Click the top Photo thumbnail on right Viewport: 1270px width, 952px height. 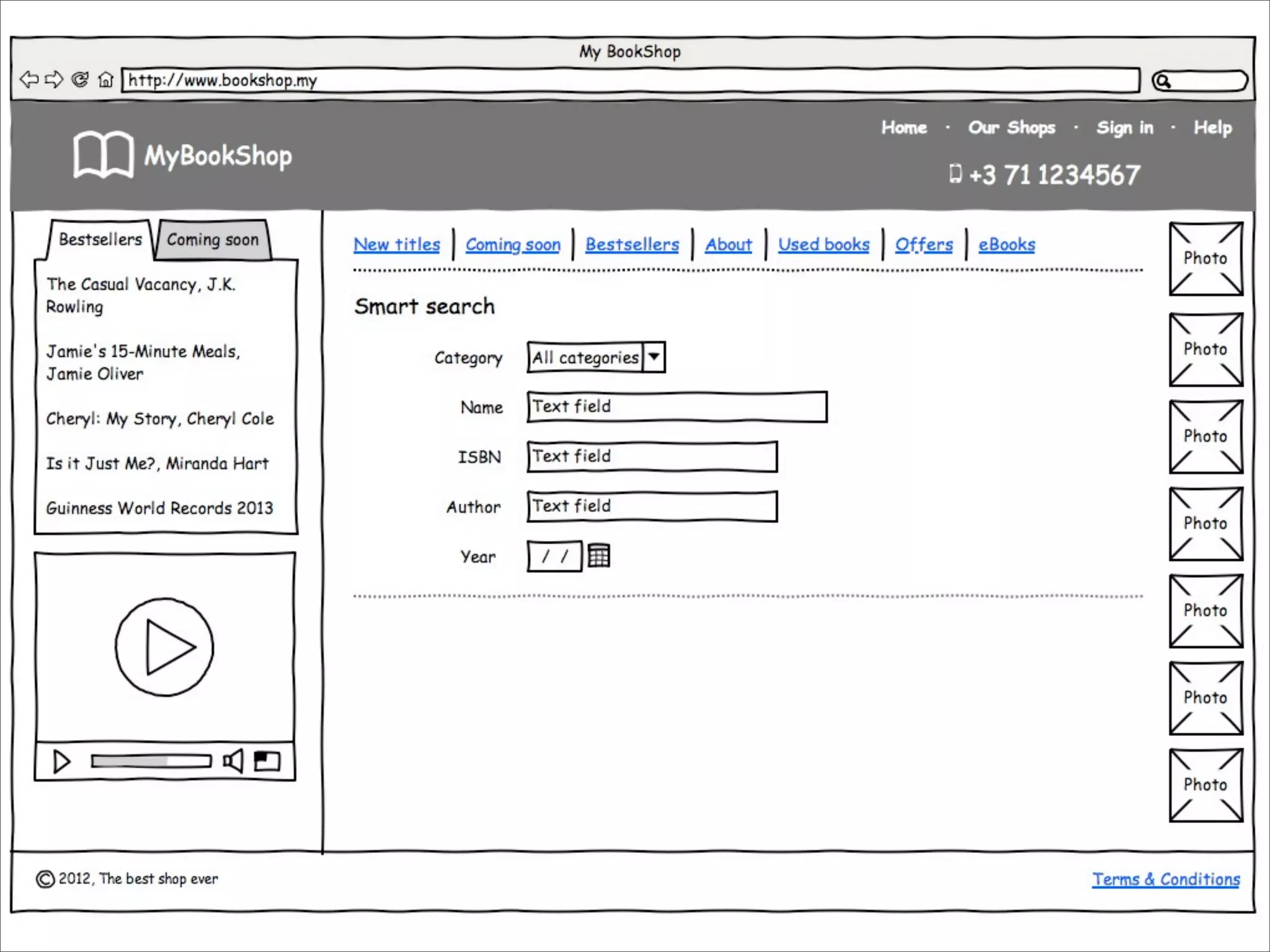pos(1206,258)
